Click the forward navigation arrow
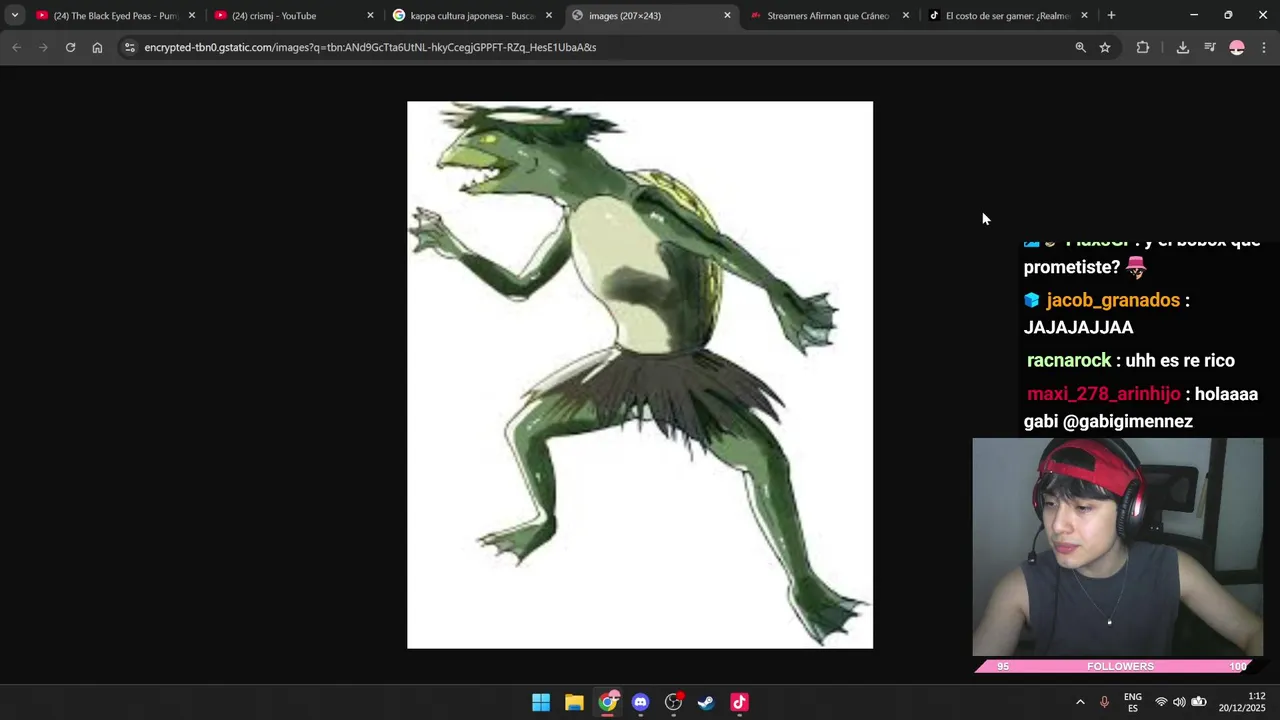The width and height of the screenshot is (1280, 720). [43, 47]
